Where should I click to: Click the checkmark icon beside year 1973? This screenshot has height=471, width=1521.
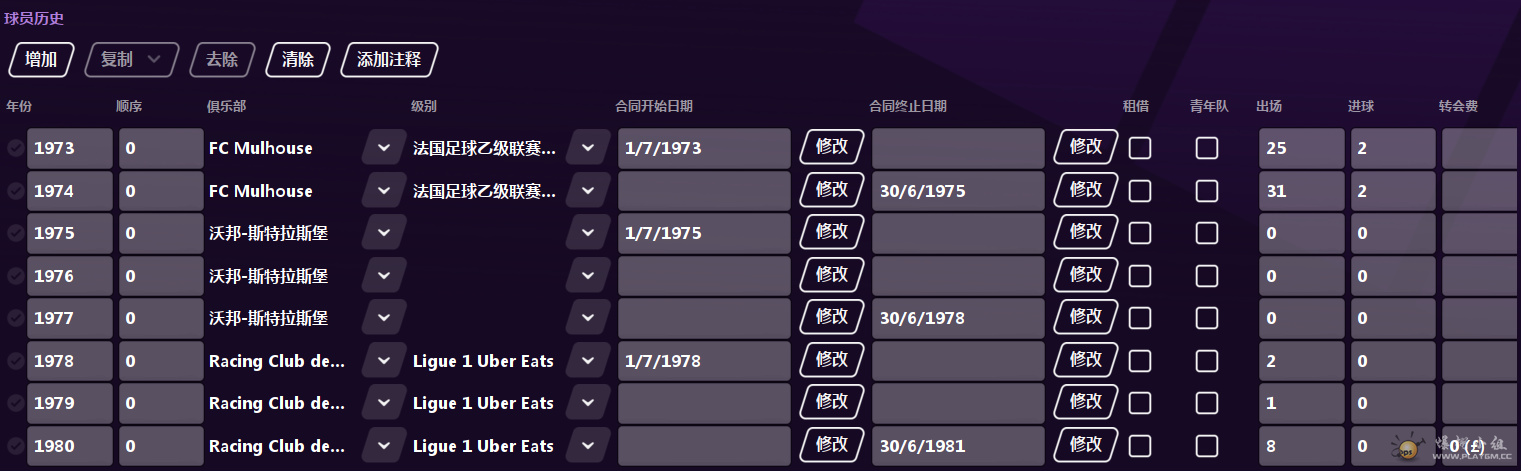pos(15,148)
